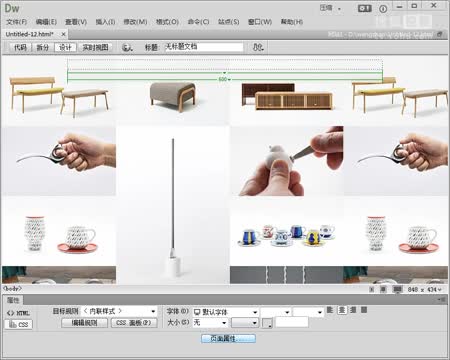Viewport: 450px width, 360px height.
Task: Switch to 拆分 (Split) view
Action: pos(42,47)
